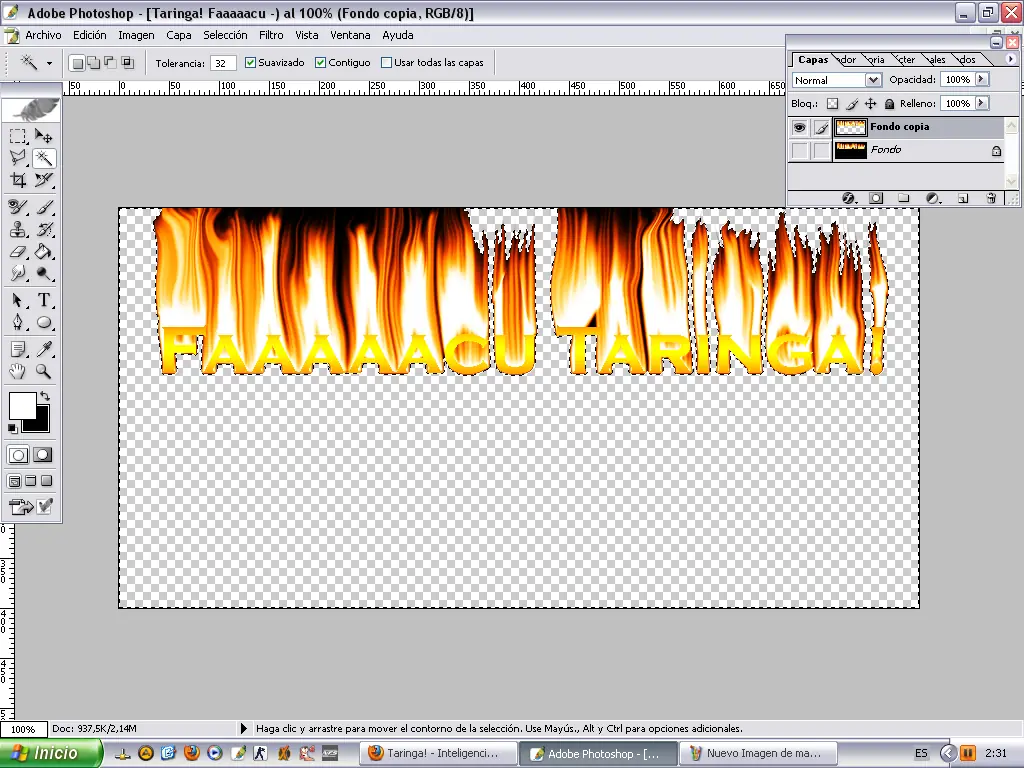The image size is (1024, 768).
Task: Open the Normal blend mode dropdown
Action: [873, 80]
